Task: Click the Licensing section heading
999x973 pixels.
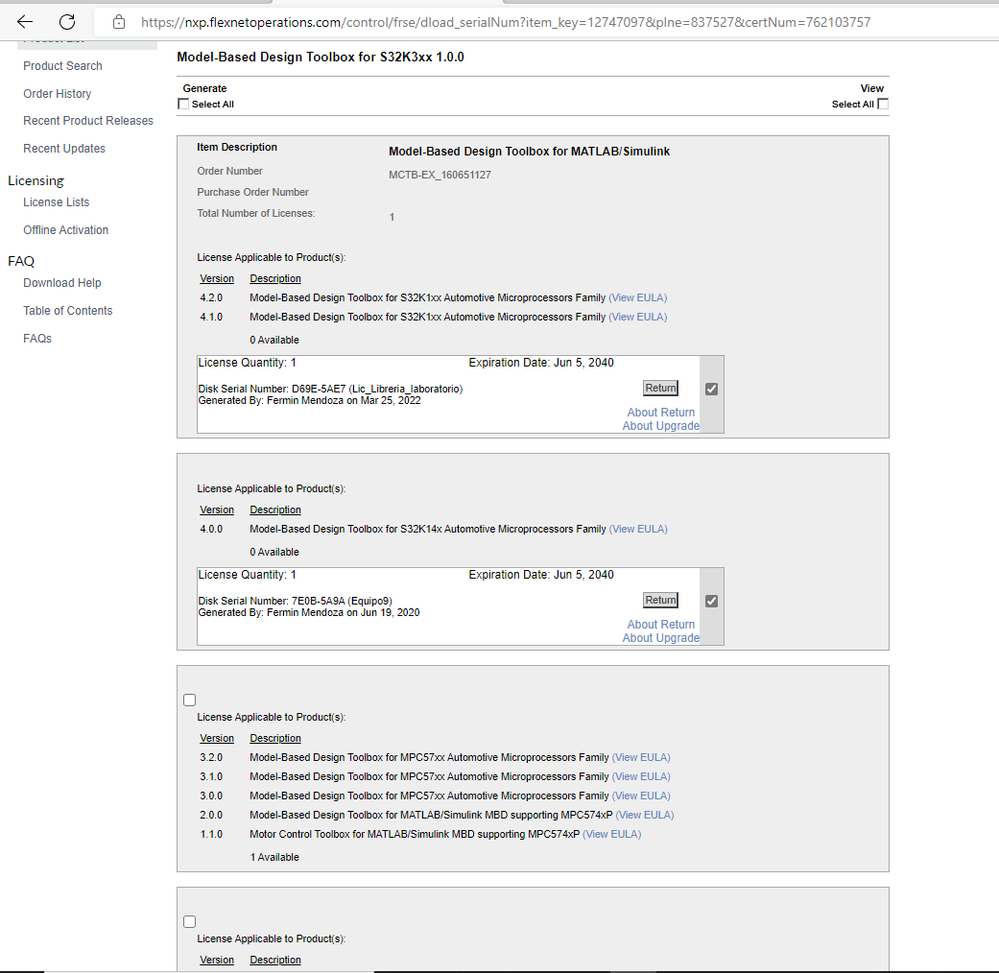Action: tap(36, 181)
